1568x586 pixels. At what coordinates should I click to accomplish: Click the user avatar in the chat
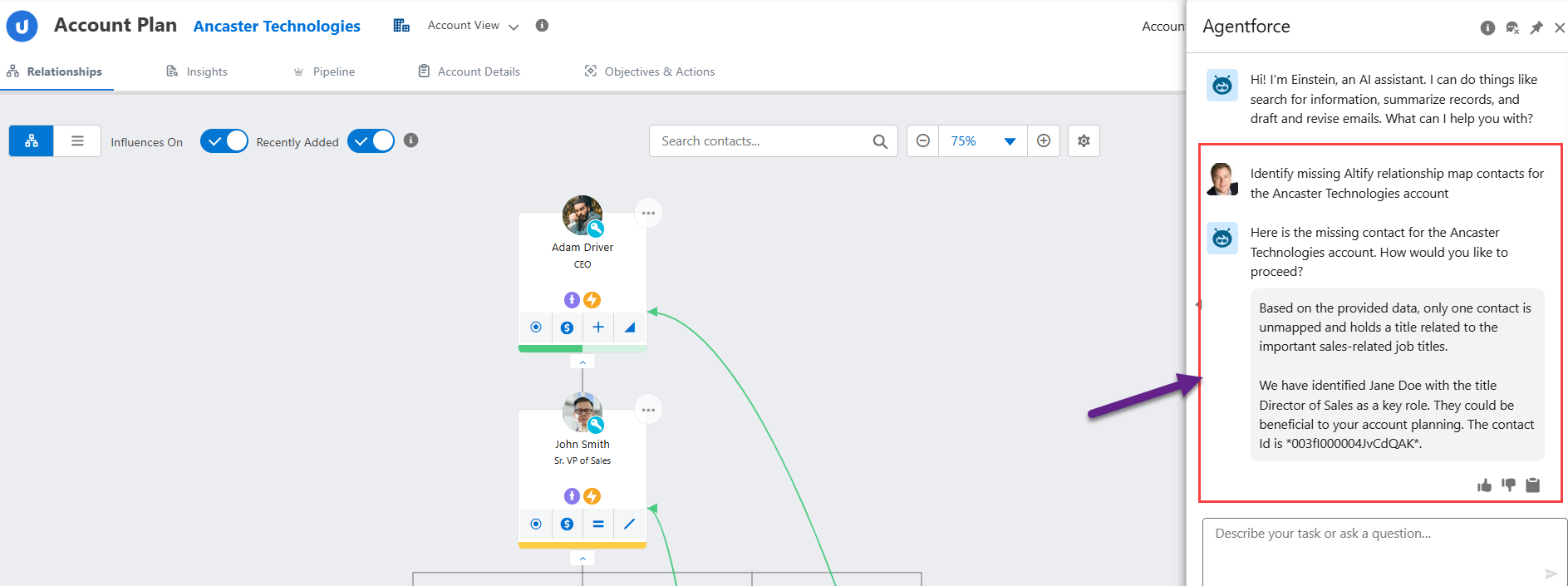[1222, 179]
